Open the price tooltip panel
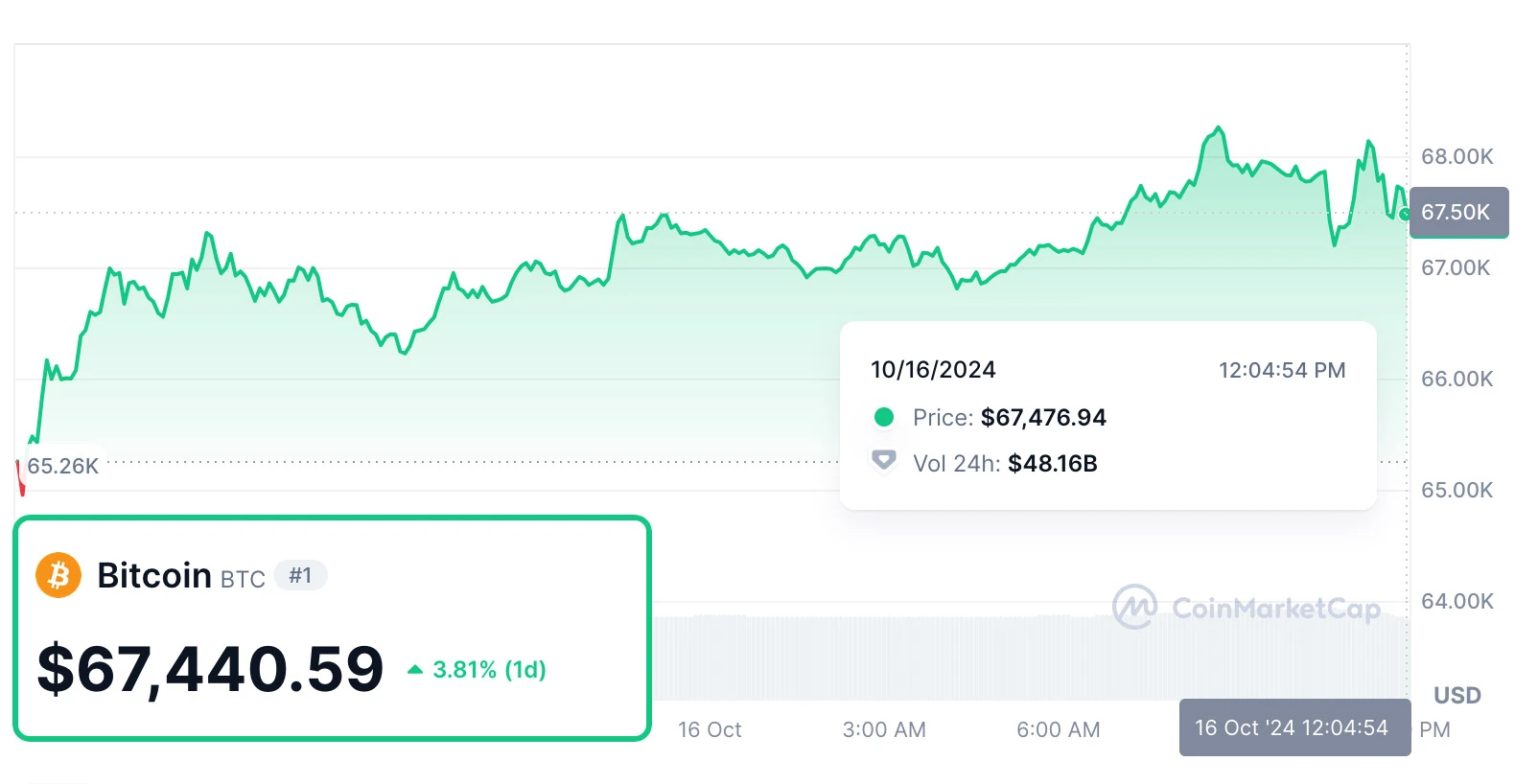Screen dimensions: 1538x784 coord(1107,415)
